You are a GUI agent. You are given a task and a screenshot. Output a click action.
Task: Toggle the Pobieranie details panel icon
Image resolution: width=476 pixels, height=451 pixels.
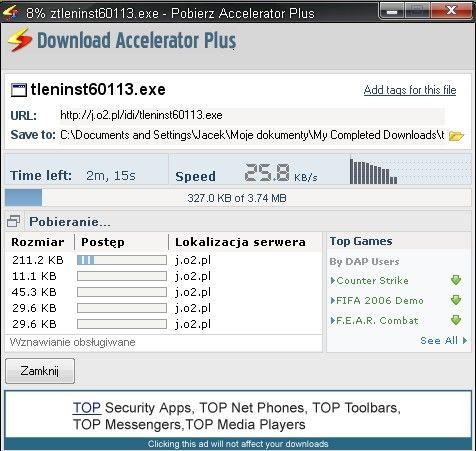(x=14, y=221)
